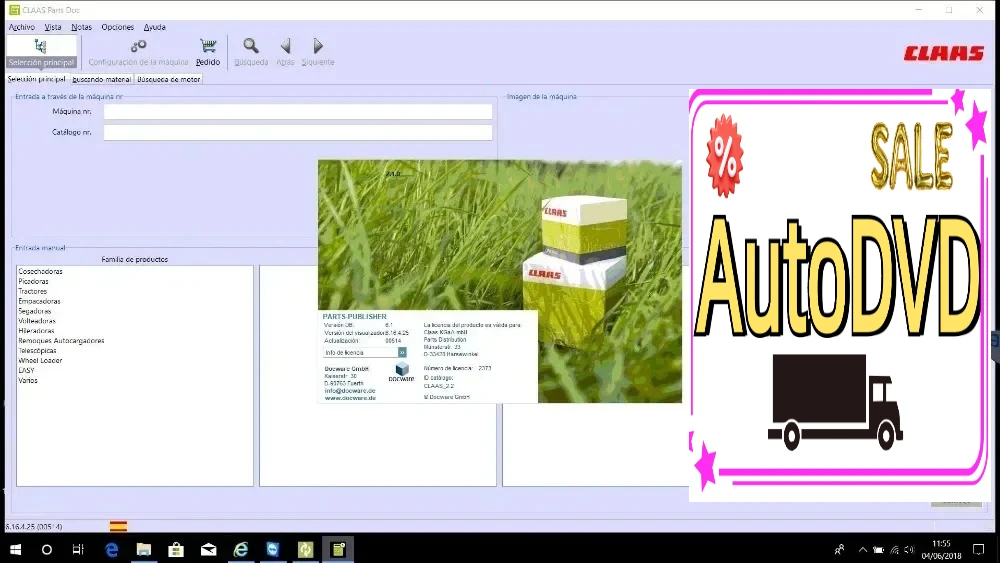The width and height of the screenshot is (1000, 563).
Task: Select Picadoras in product family list
Action: [x=33, y=281]
